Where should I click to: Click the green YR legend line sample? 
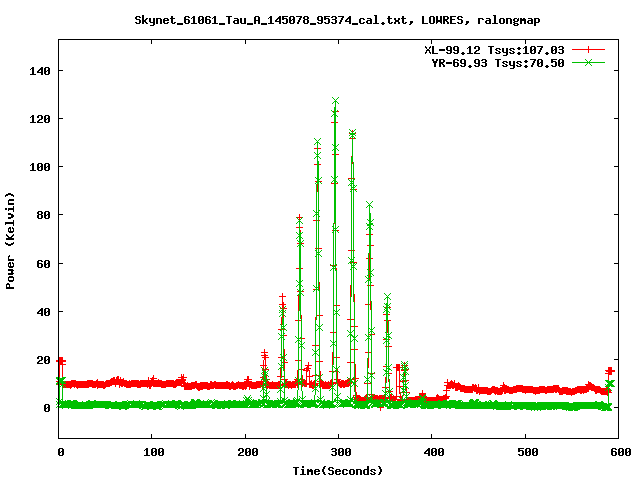(590, 62)
